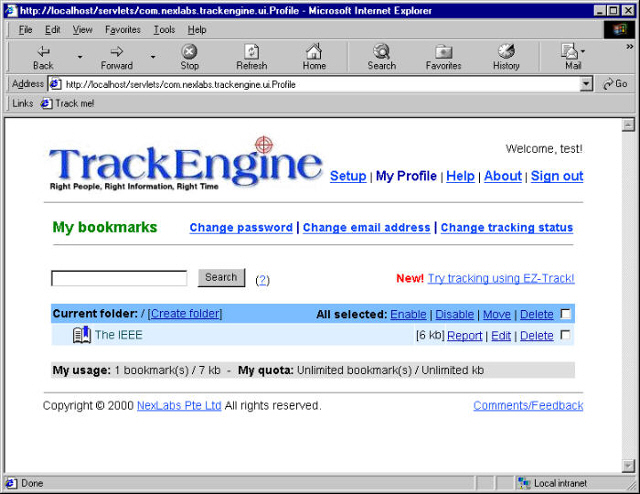Click the book icon beside The IEEE
The height and width of the screenshot is (494, 640).
point(82,335)
